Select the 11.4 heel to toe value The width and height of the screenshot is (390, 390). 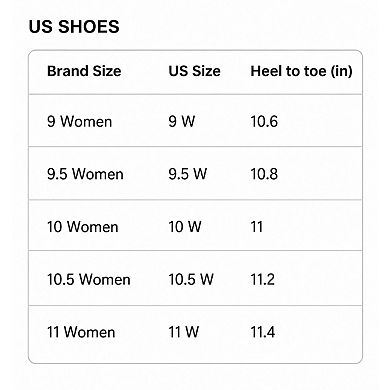pyautogui.click(x=263, y=332)
